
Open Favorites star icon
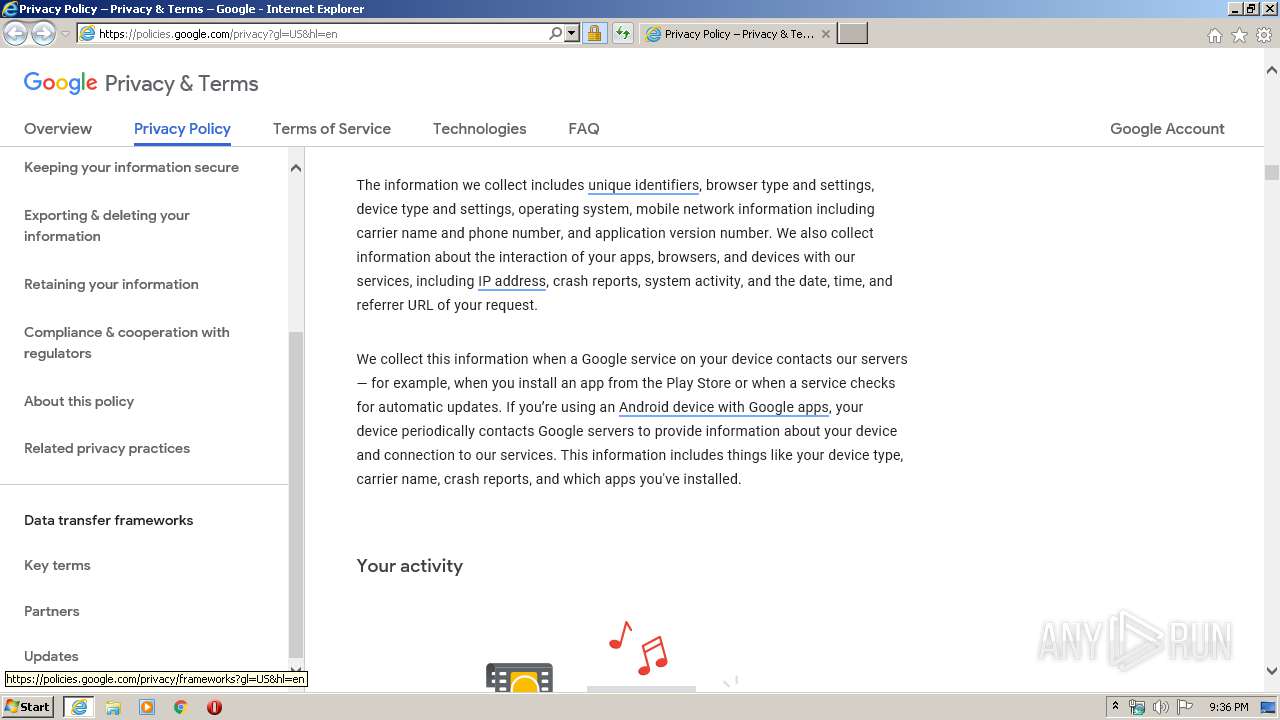[x=1239, y=35]
